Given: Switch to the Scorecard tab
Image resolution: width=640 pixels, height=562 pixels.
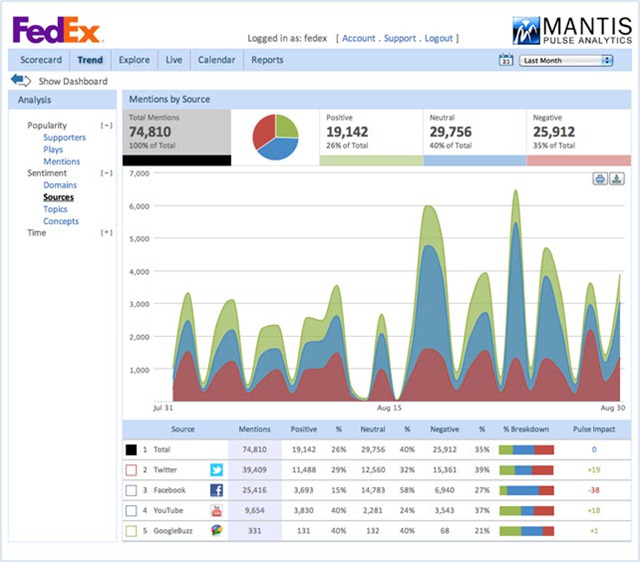Looking at the screenshot, I should point(41,60).
